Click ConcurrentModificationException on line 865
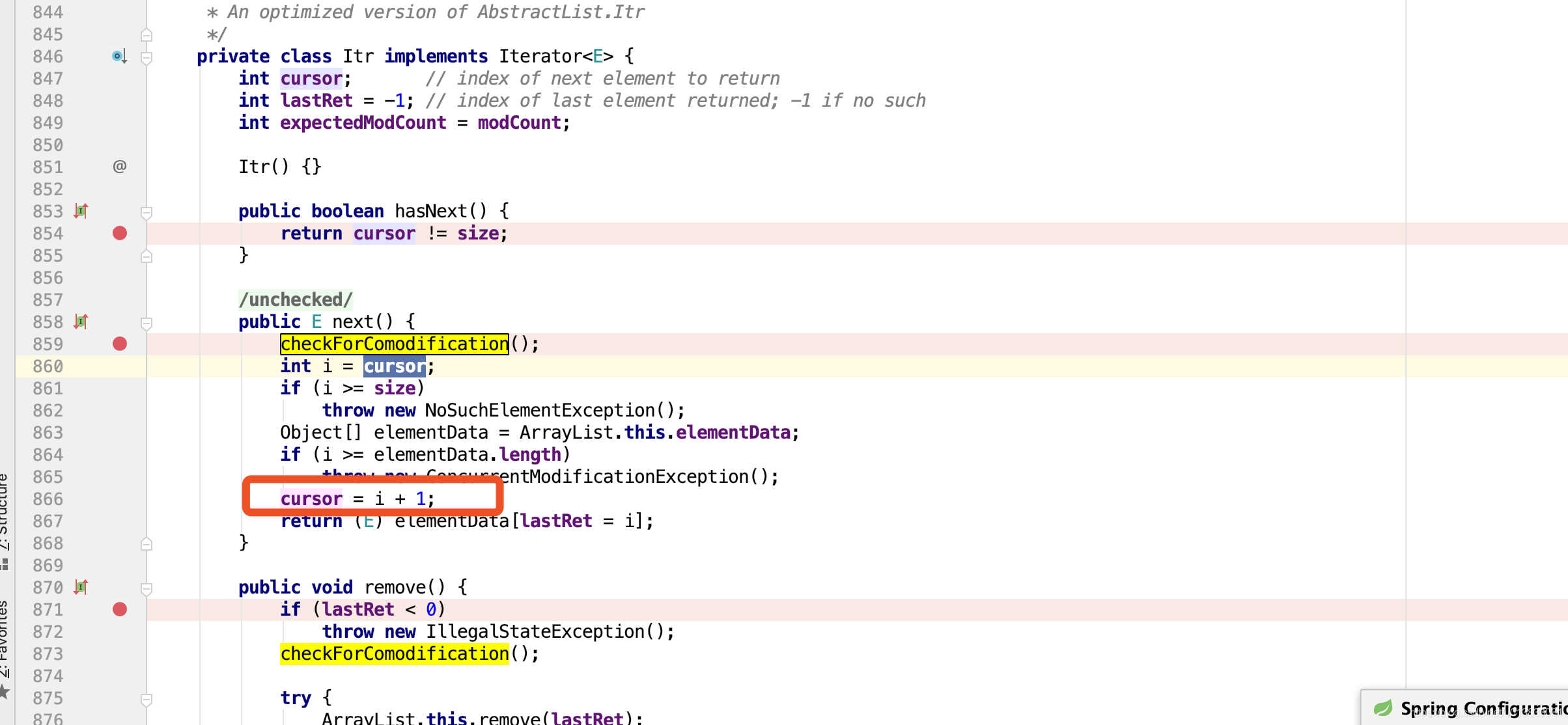The height and width of the screenshot is (725, 1568). [x=586, y=477]
